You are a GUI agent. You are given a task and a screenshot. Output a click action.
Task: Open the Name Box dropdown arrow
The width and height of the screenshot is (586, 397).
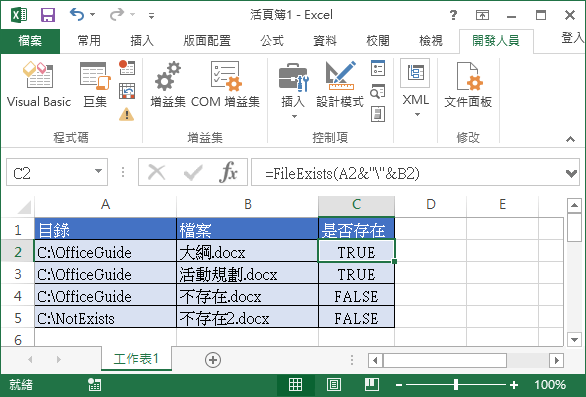(98, 172)
